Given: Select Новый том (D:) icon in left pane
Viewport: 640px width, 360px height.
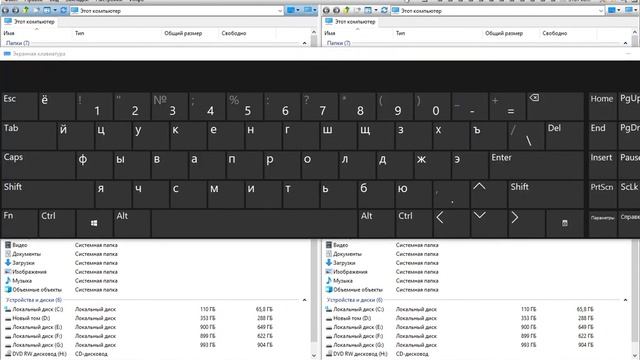Looking at the screenshot, I should click(x=8, y=318).
